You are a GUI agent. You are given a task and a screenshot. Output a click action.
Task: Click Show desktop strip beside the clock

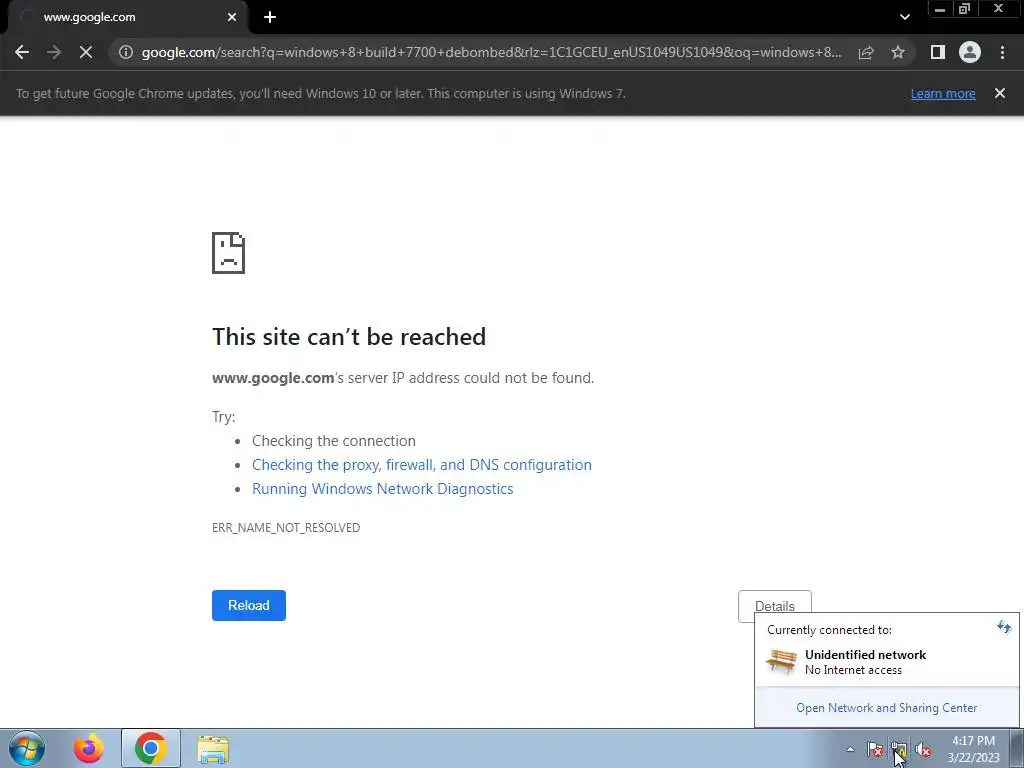1016,748
